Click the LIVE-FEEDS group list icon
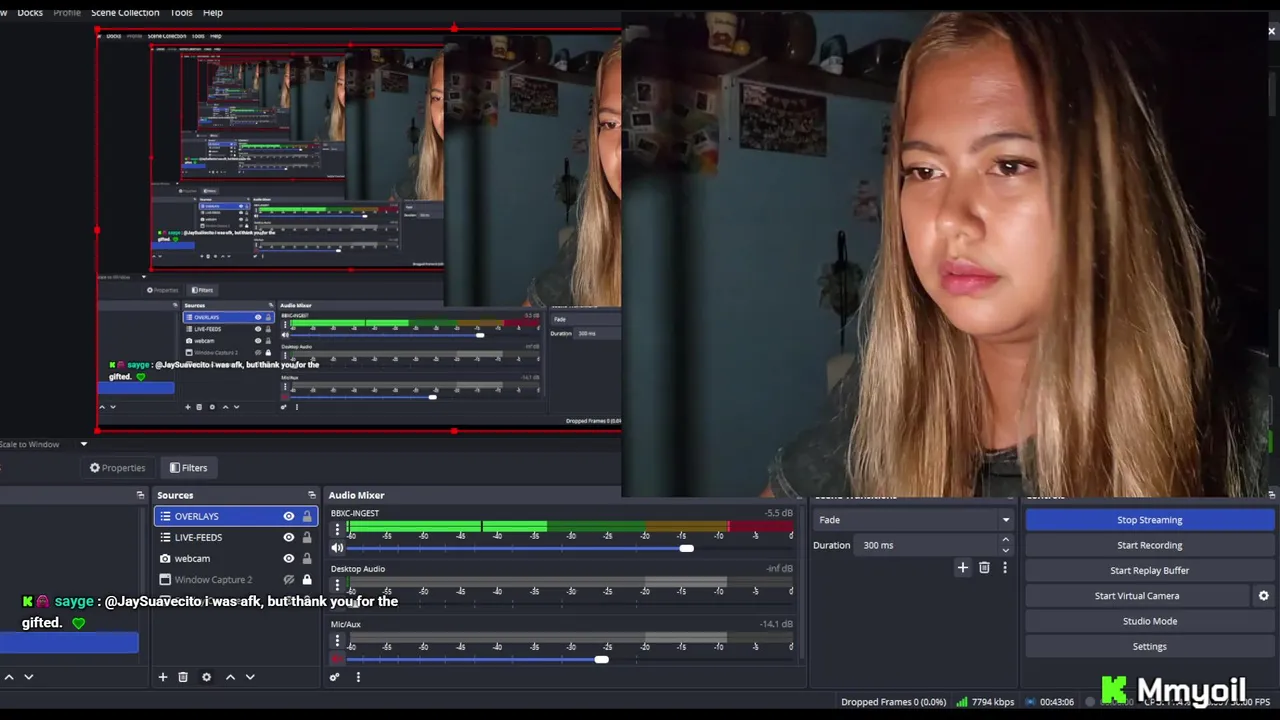The width and height of the screenshot is (1280, 720). [165, 537]
